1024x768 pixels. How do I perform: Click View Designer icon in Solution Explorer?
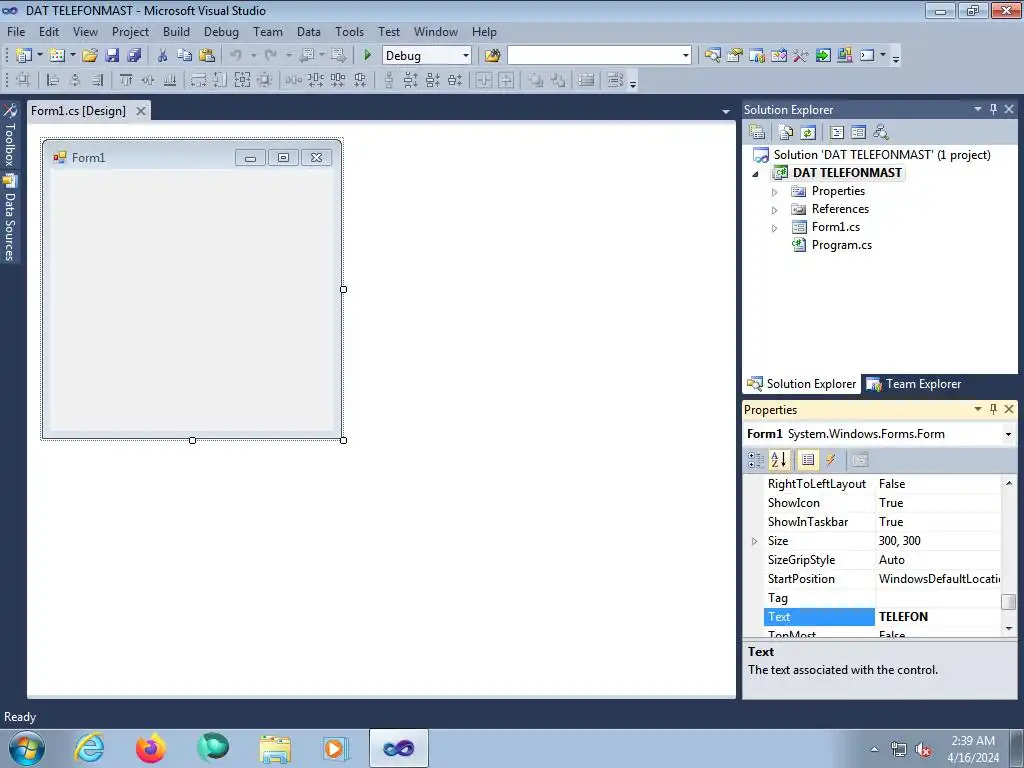point(859,133)
